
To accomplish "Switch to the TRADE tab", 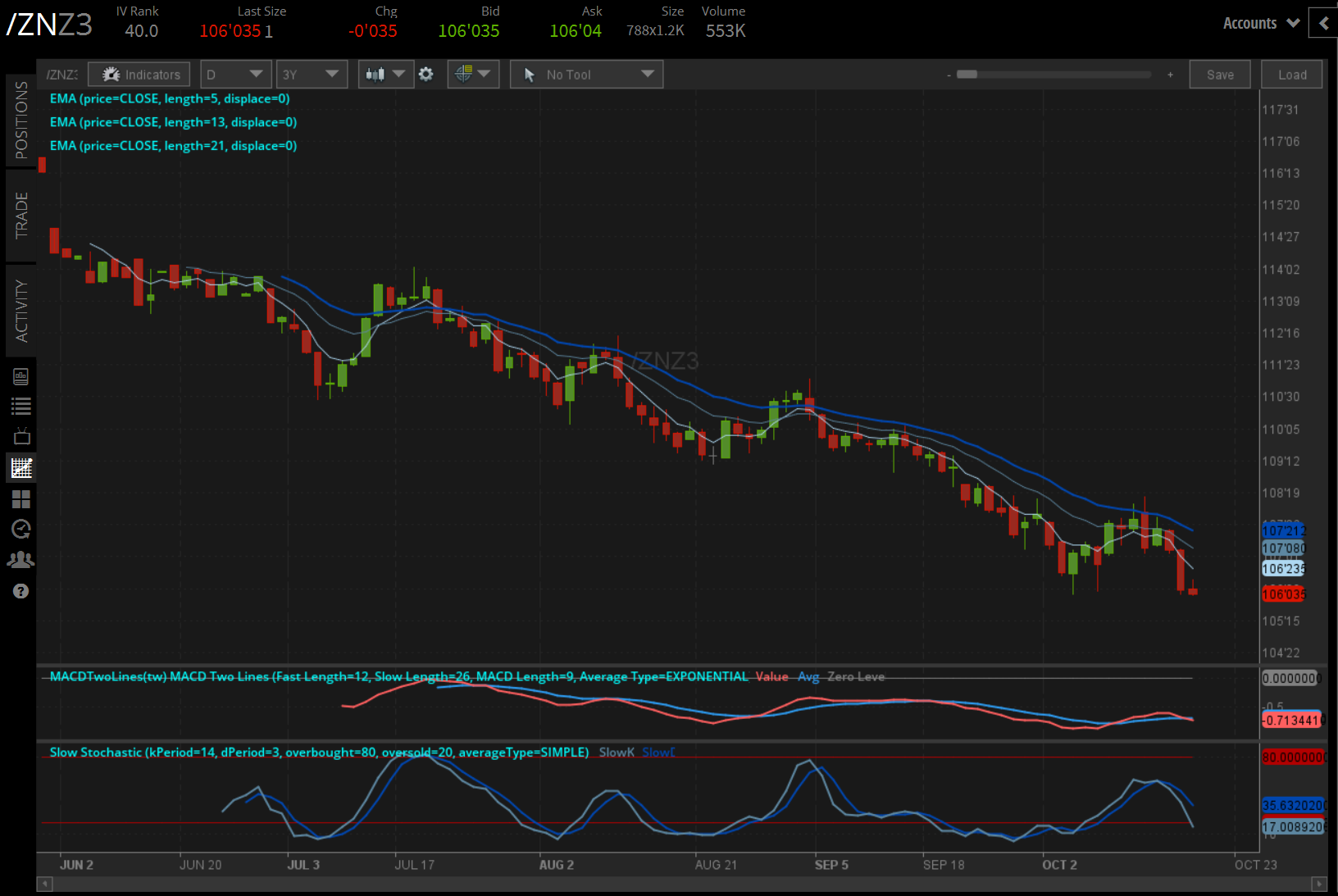I will [21, 216].
